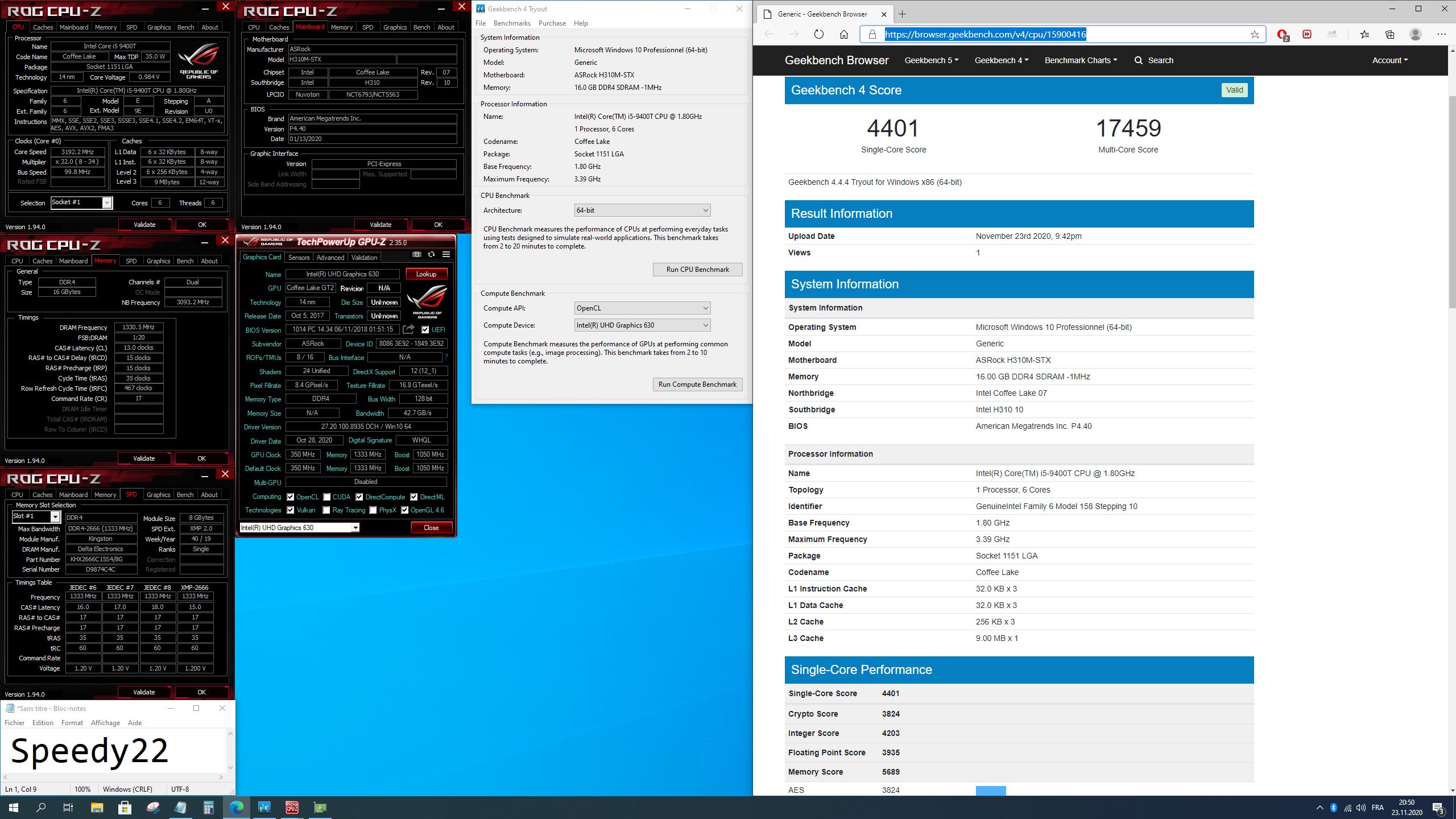This screenshot has height=819, width=1456.
Task: Toggle the OpenCL checkbox in GPU-Z
Action: [290, 497]
